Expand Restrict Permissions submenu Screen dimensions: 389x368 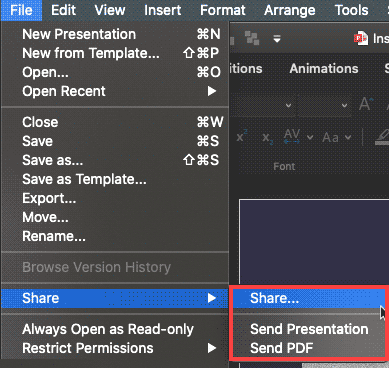(115, 348)
